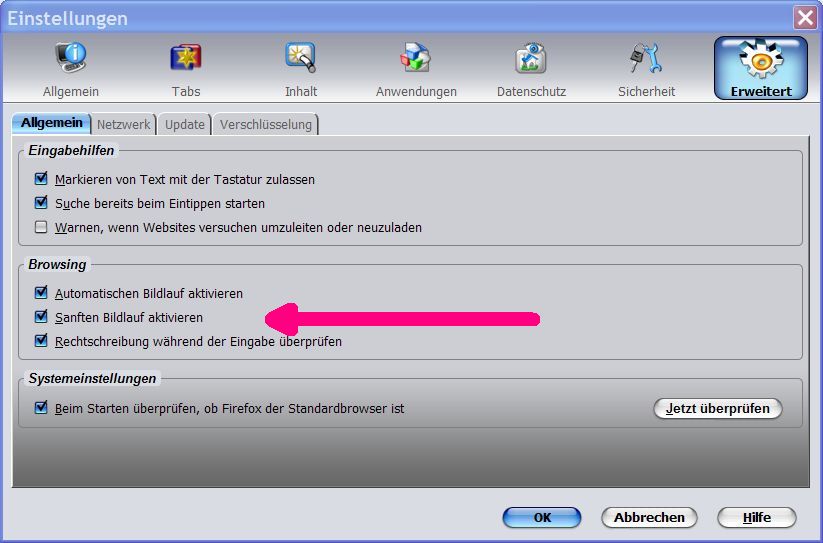
Task: Open the Anwendungen settings category
Action: click(x=416, y=69)
